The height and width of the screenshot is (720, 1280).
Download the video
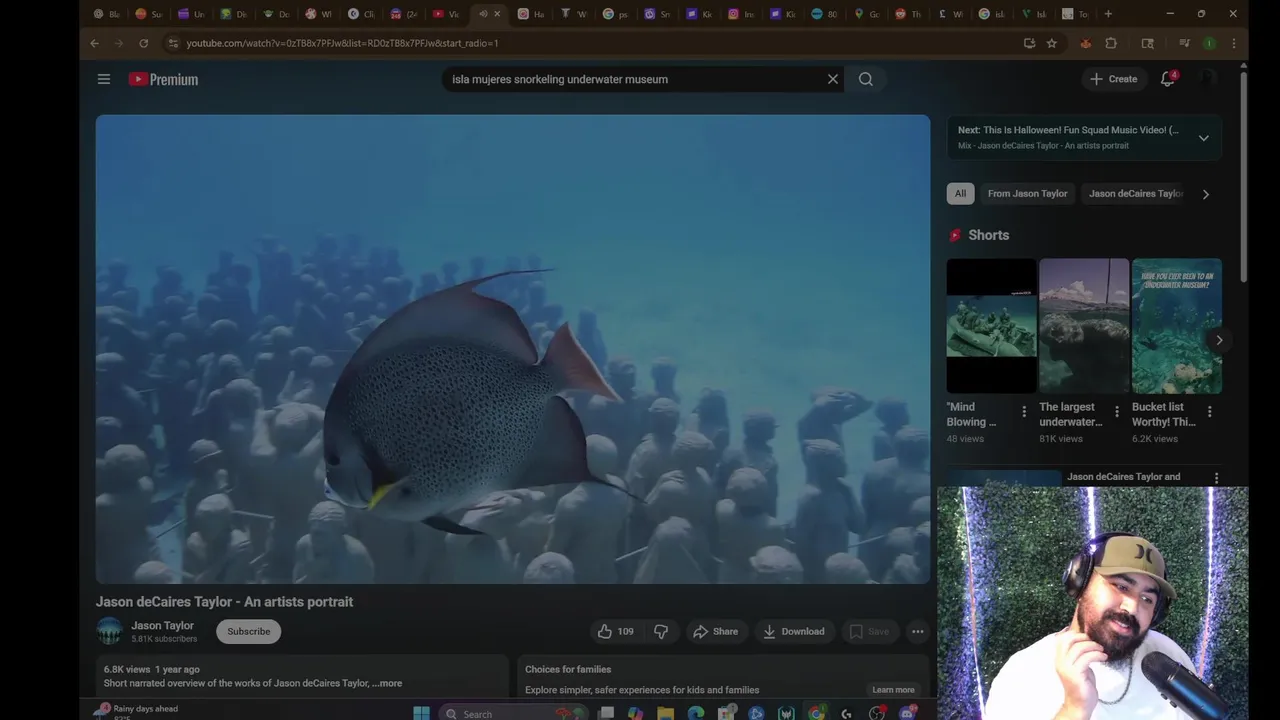pyautogui.click(x=794, y=631)
